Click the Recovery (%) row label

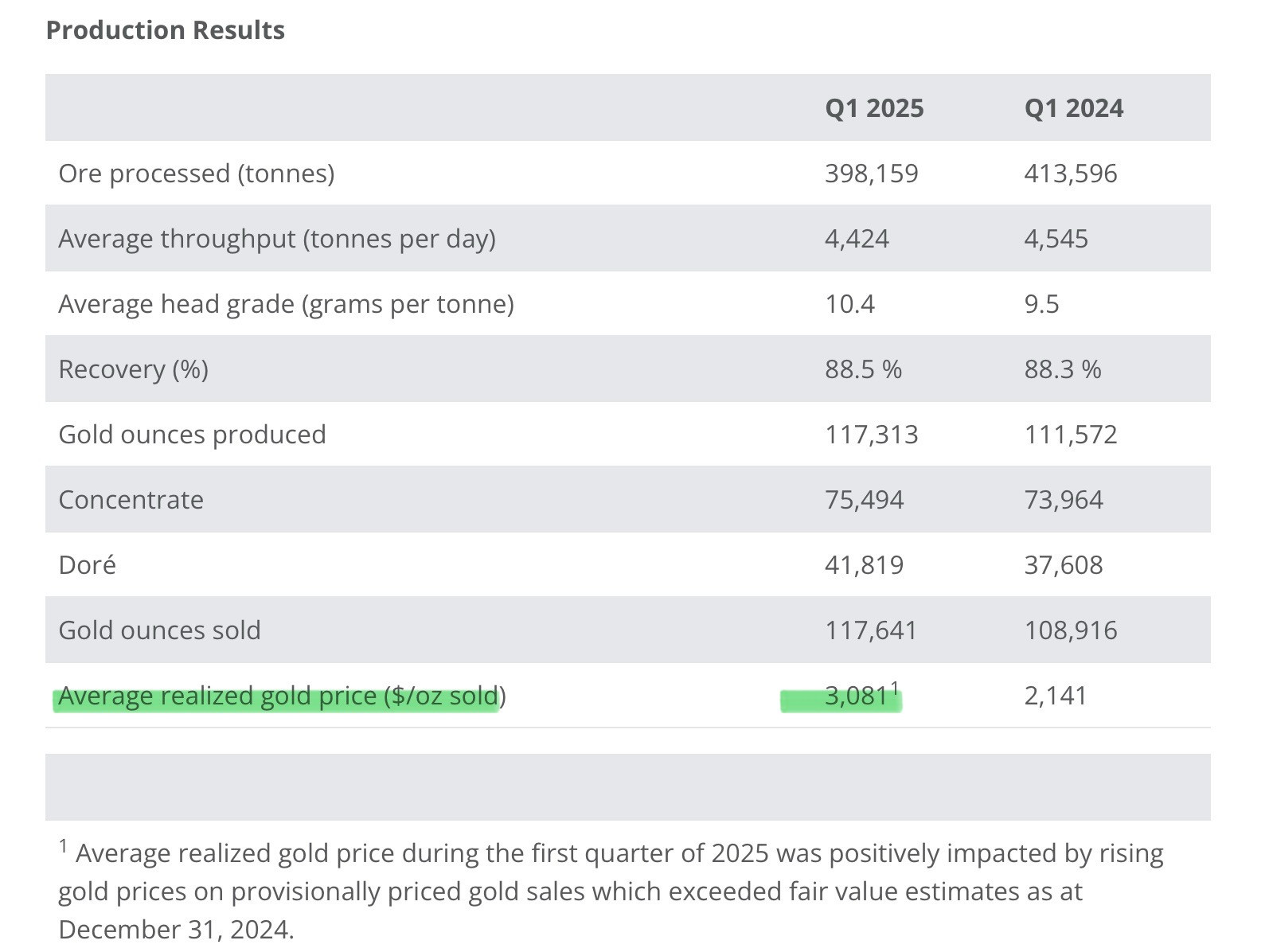pyautogui.click(x=133, y=369)
